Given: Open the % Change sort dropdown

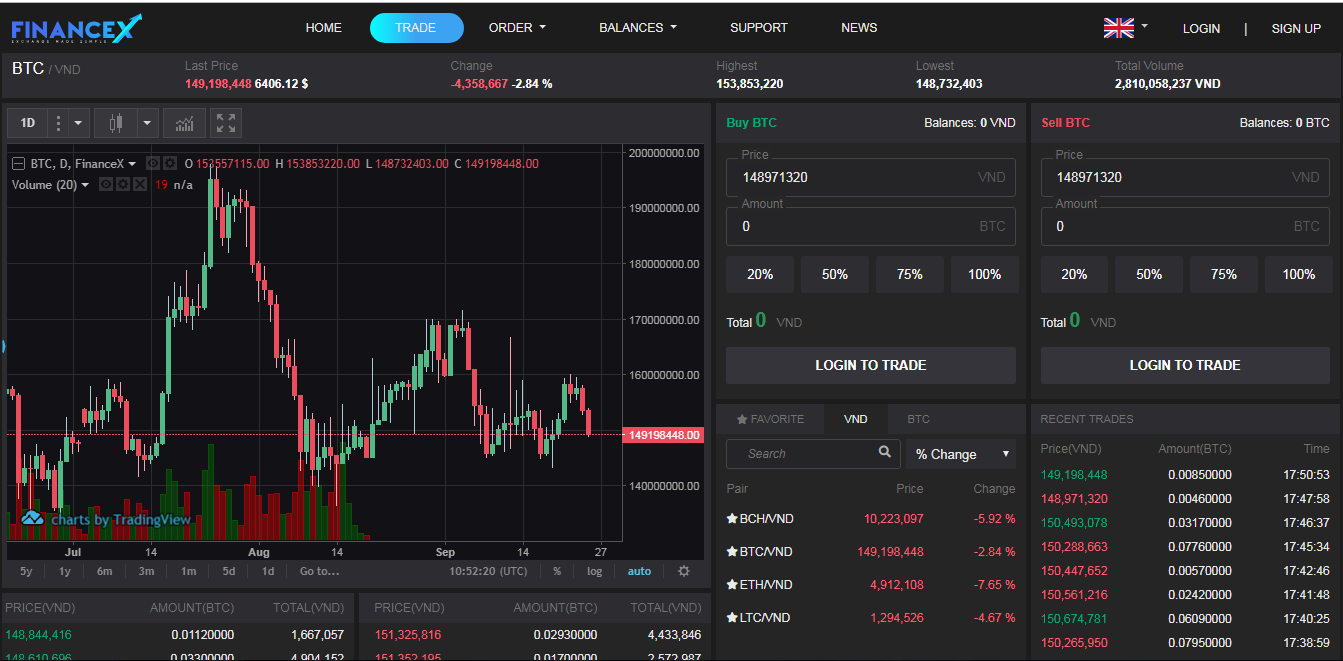Looking at the screenshot, I should (x=961, y=454).
